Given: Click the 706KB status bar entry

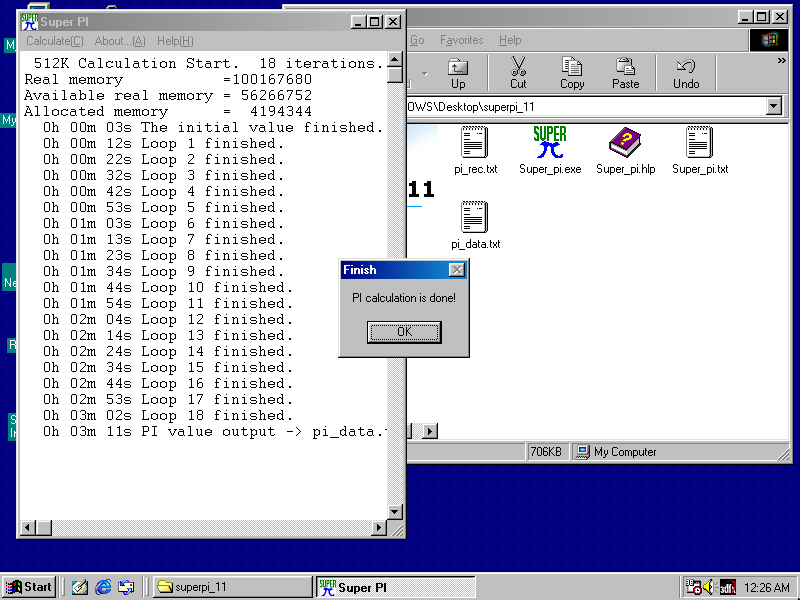Looking at the screenshot, I should click(546, 452).
